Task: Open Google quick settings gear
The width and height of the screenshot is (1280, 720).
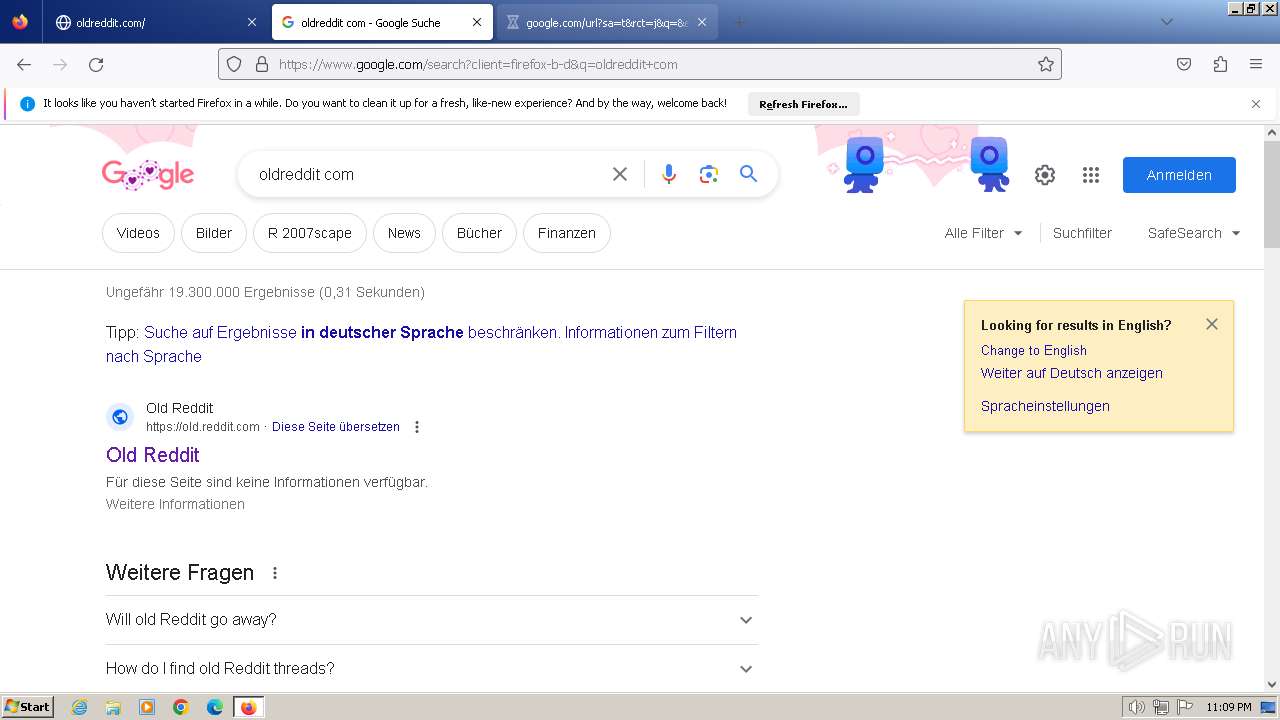Action: pos(1045,175)
